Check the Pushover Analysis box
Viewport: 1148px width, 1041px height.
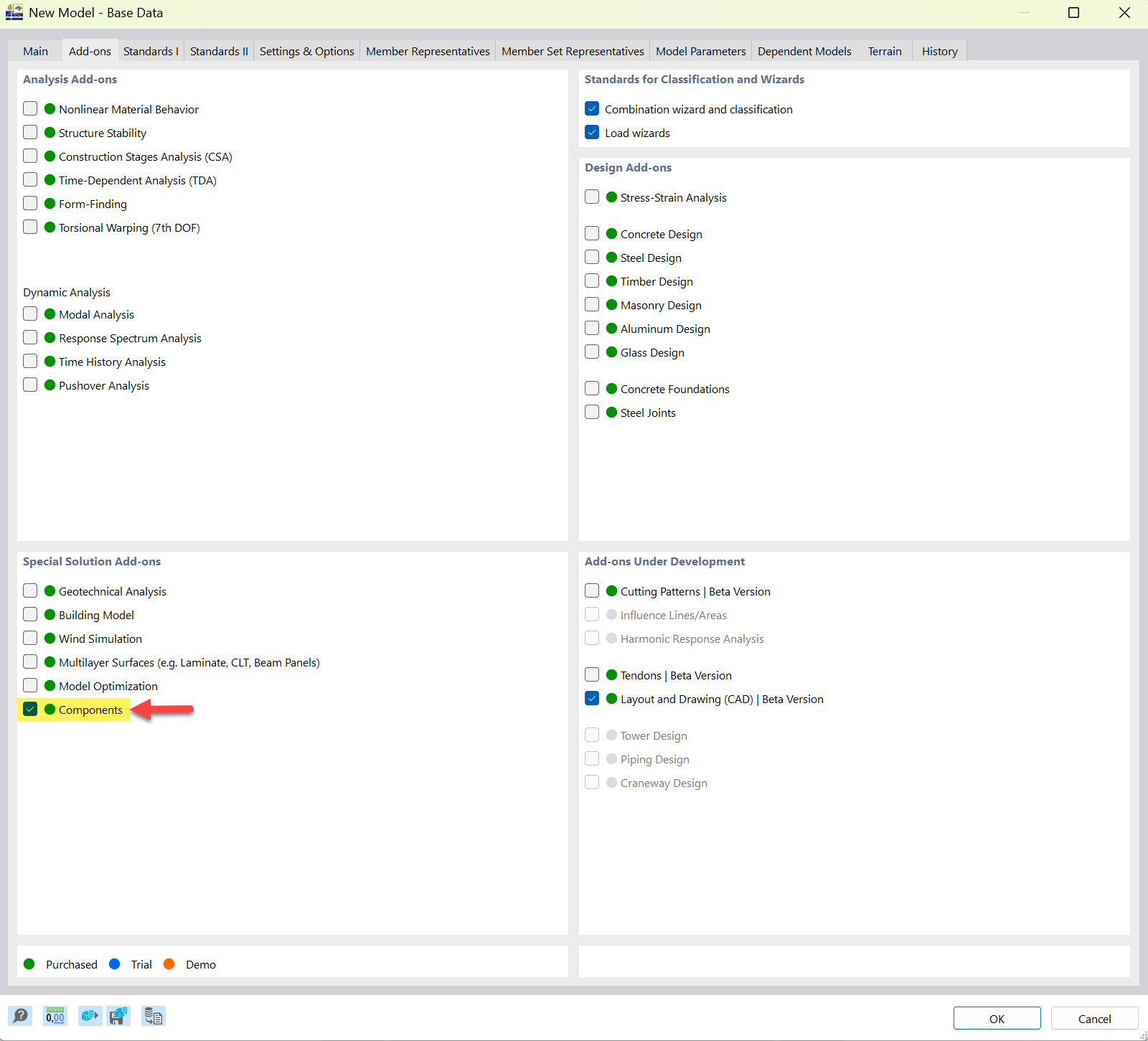(30, 385)
